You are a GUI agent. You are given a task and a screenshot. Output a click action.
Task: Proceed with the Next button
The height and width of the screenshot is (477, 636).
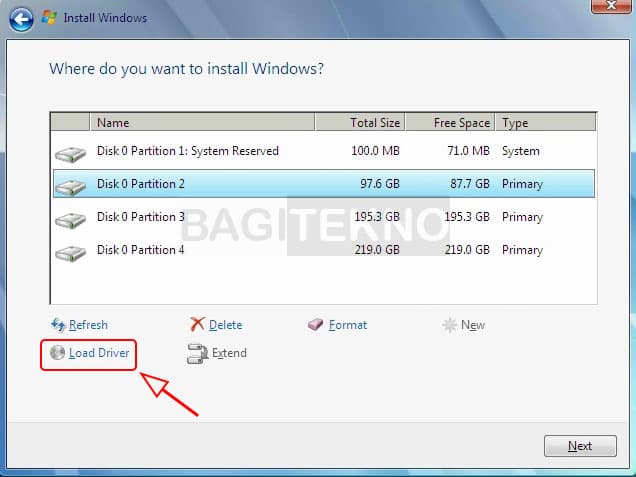(580, 446)
